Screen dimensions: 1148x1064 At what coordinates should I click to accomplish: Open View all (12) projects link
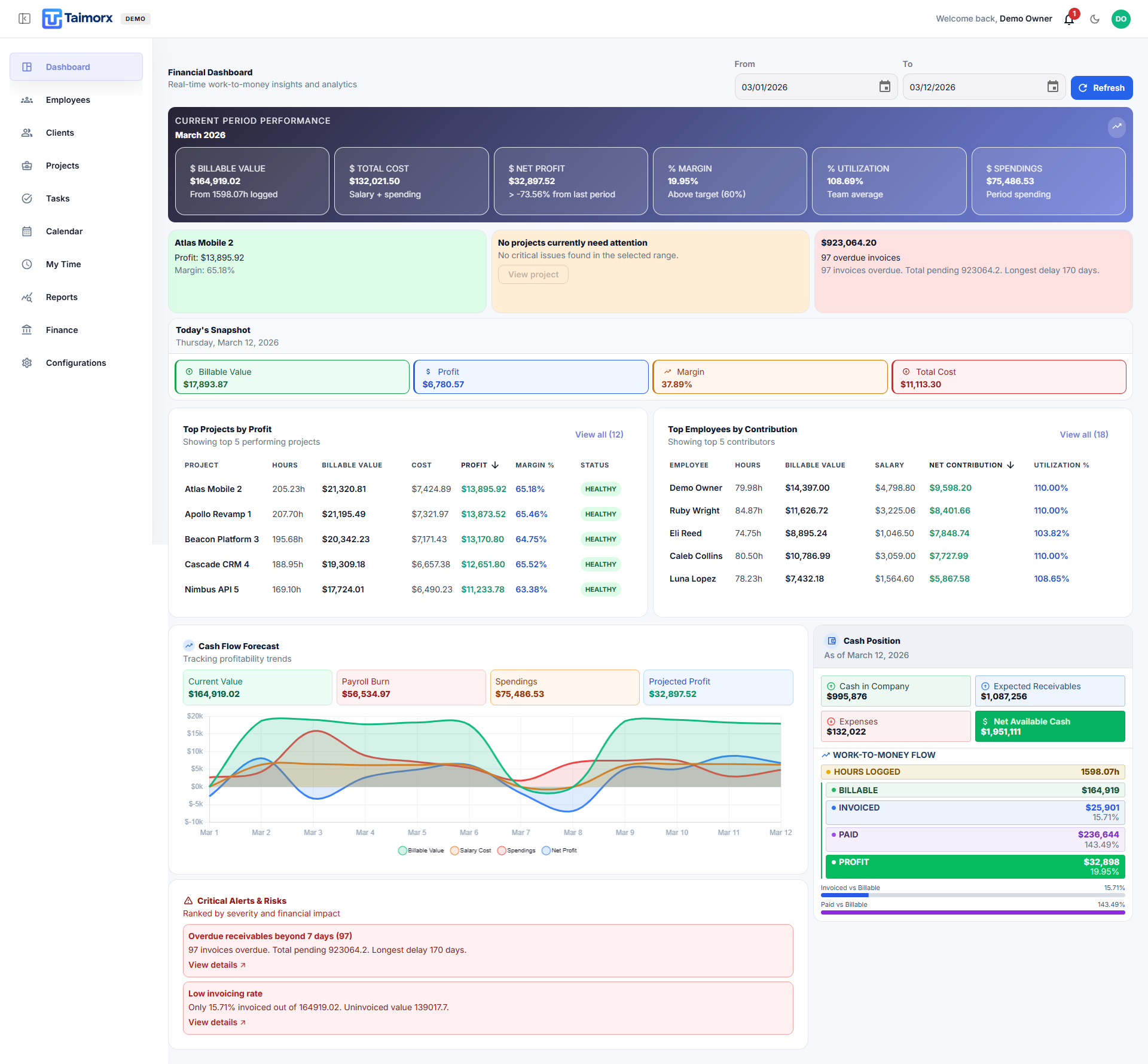[x=599, y=435]
